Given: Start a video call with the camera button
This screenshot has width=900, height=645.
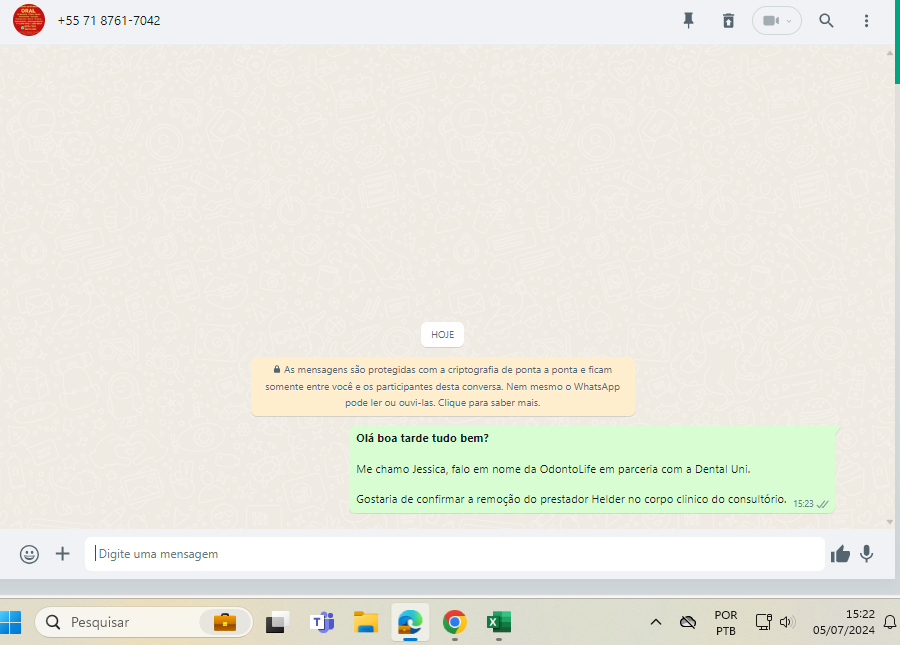Looking at the screenshot, I should (771, 21).
